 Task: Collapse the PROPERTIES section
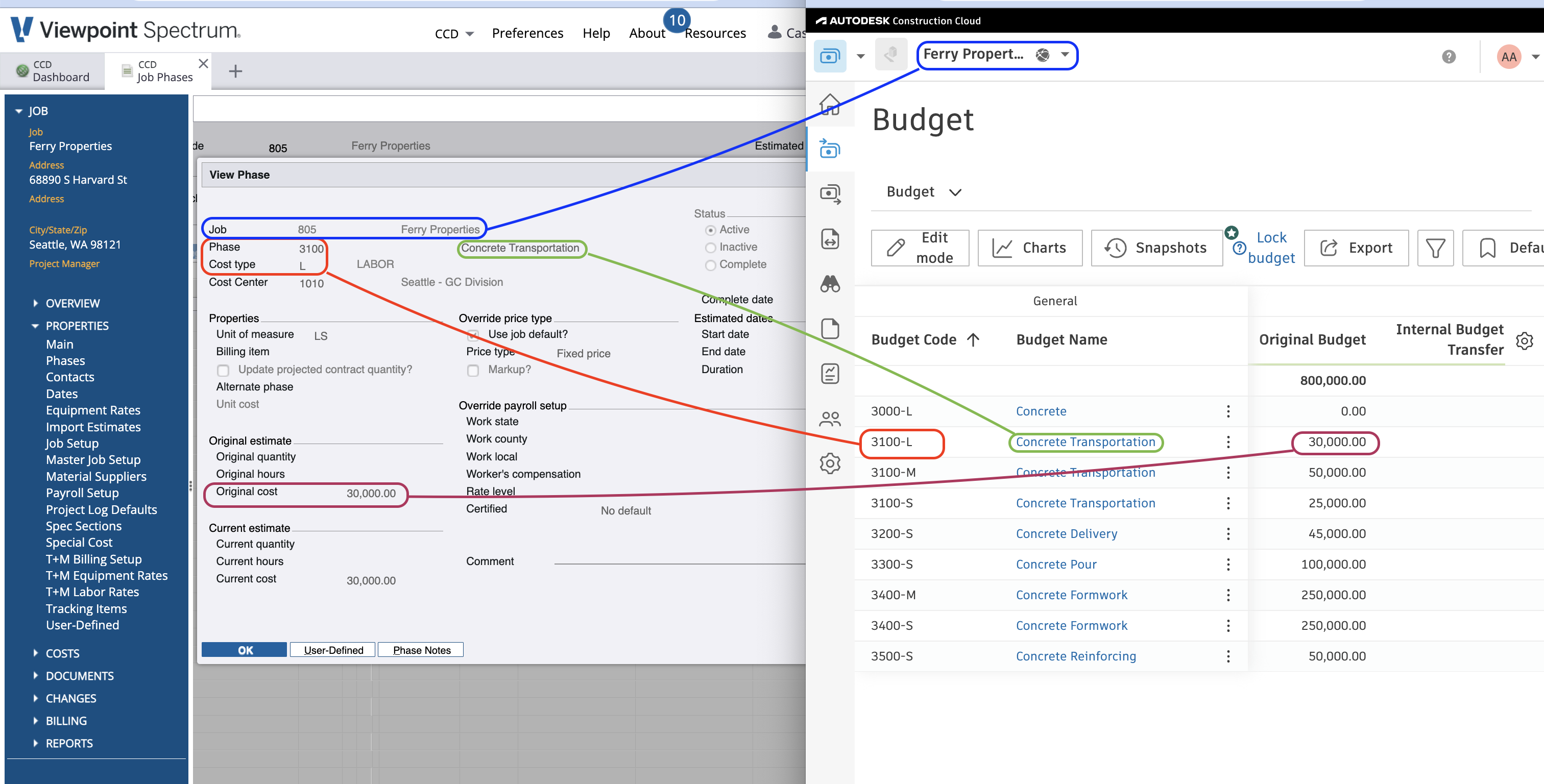(35, 326)
